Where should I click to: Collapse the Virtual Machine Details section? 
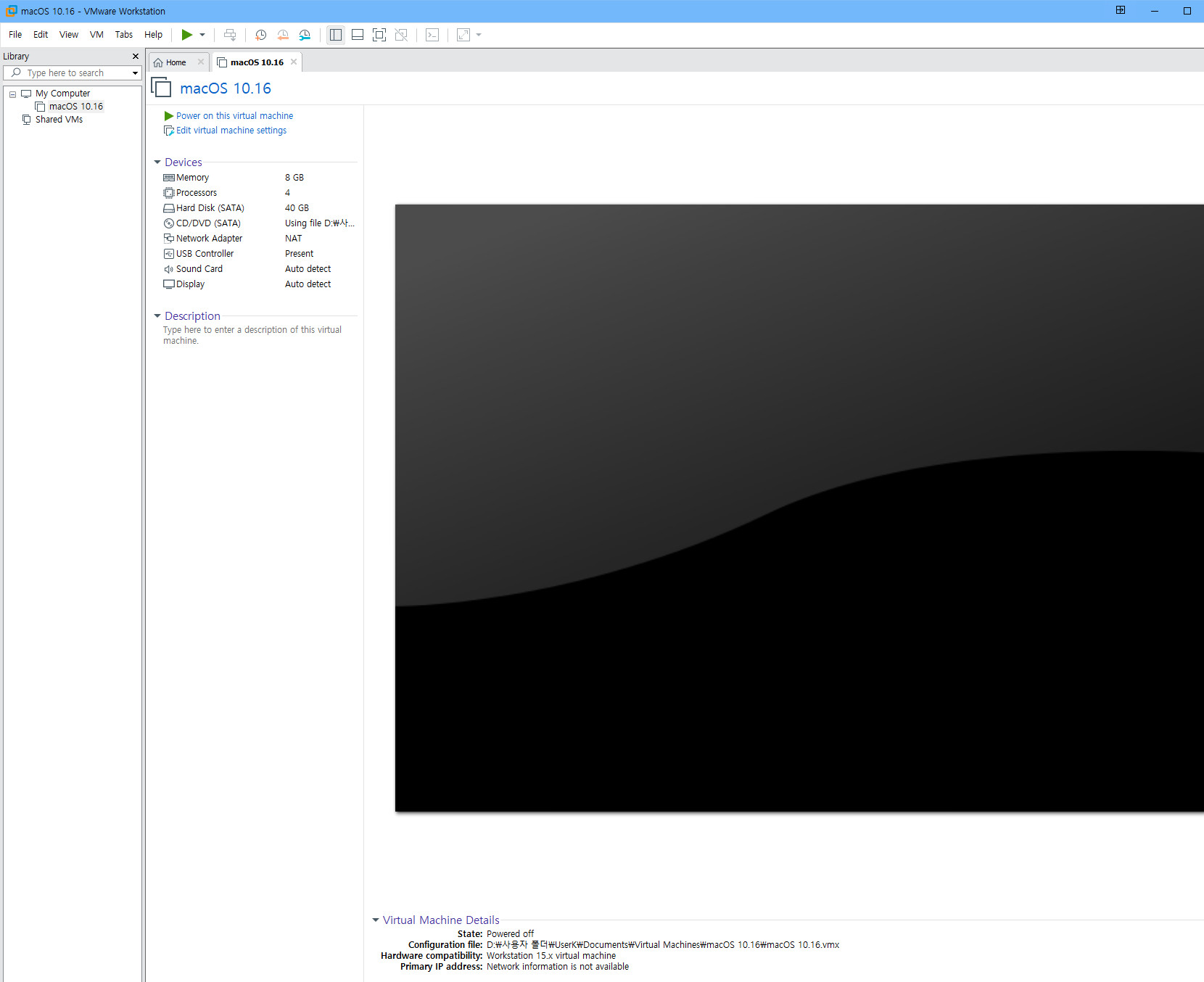tap(376, 920)
